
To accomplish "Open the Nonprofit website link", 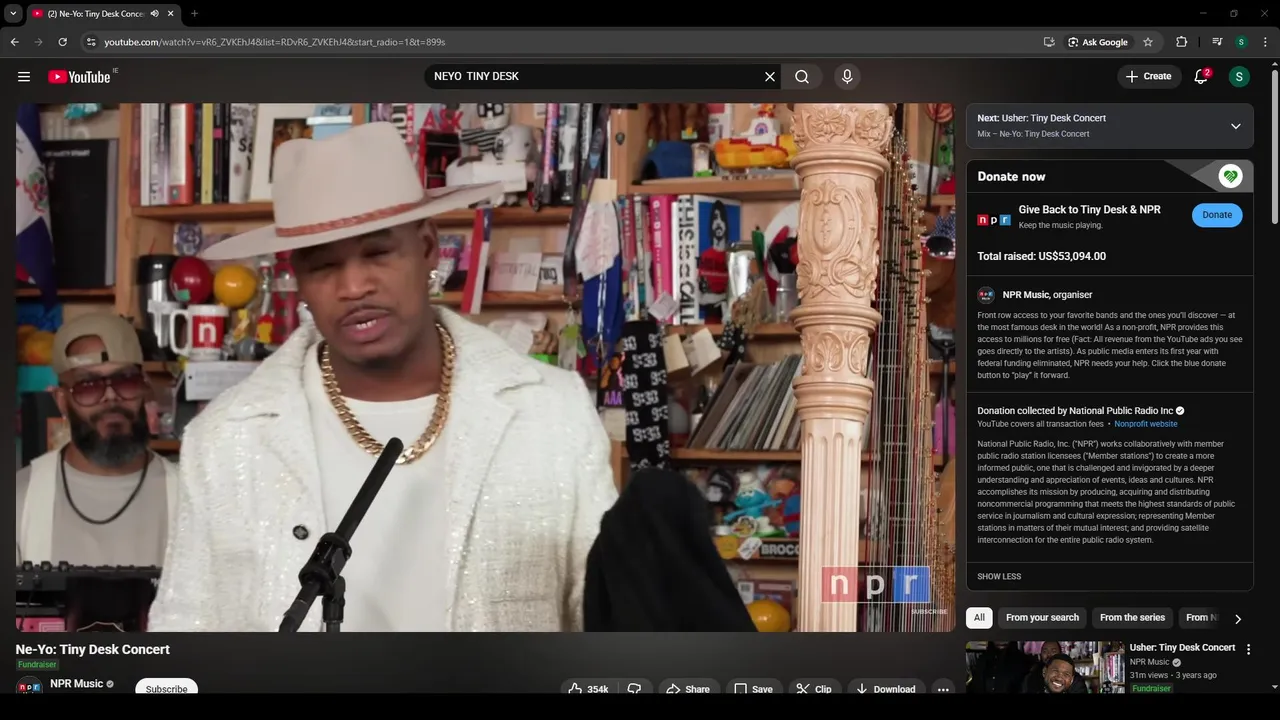I will [1146, 424].
